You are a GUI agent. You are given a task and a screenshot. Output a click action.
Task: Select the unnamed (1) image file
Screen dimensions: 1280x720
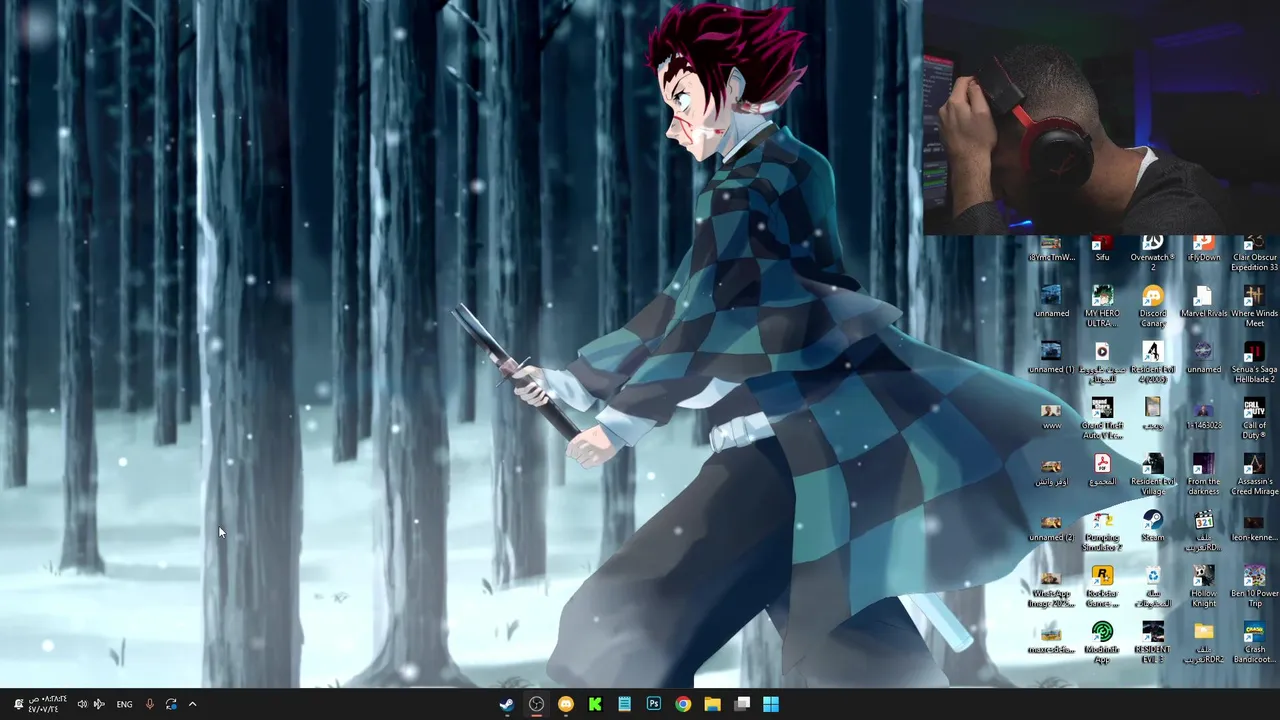[1051, 356]
